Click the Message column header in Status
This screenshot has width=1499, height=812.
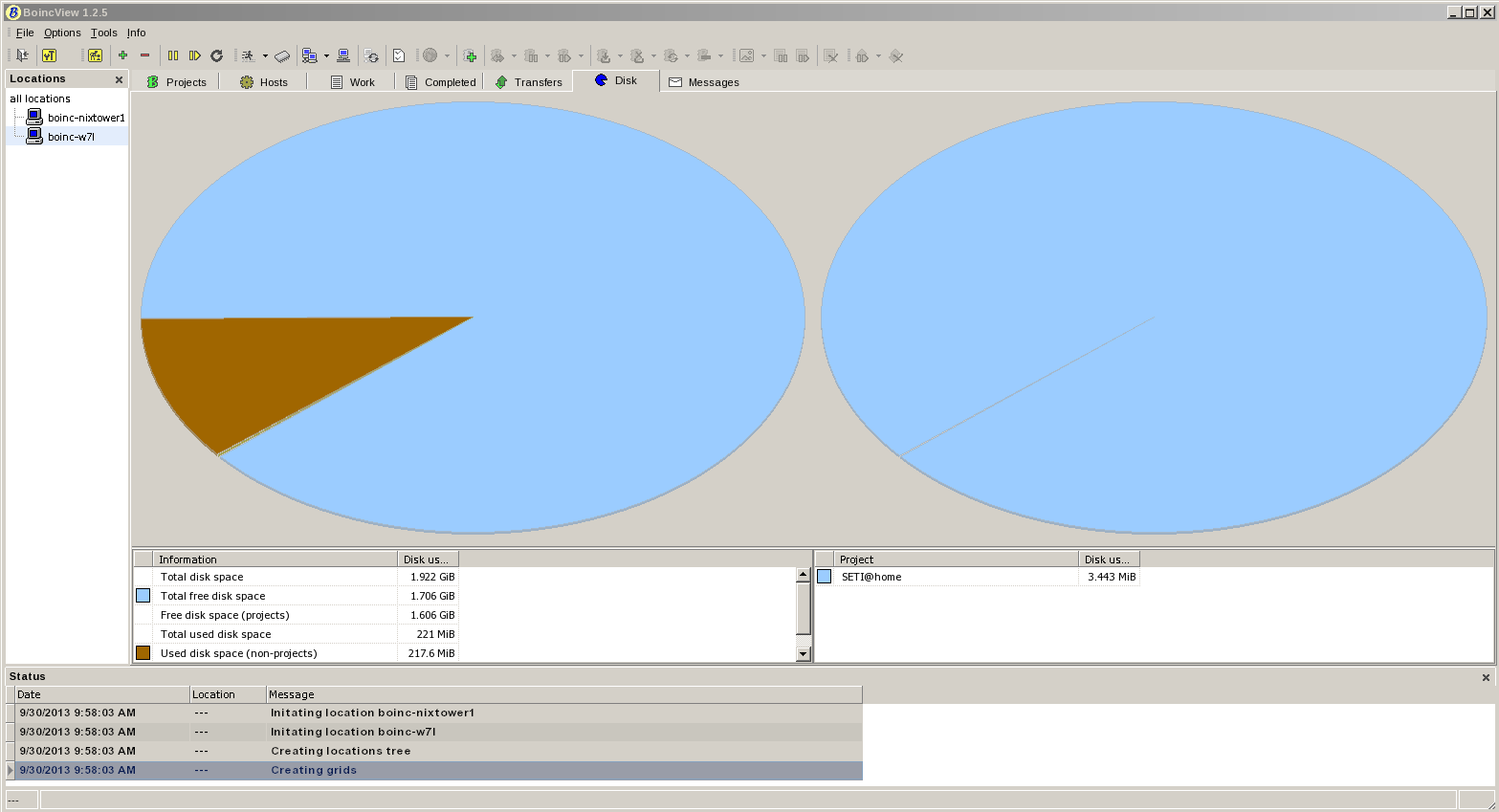(x=564, y=694)
